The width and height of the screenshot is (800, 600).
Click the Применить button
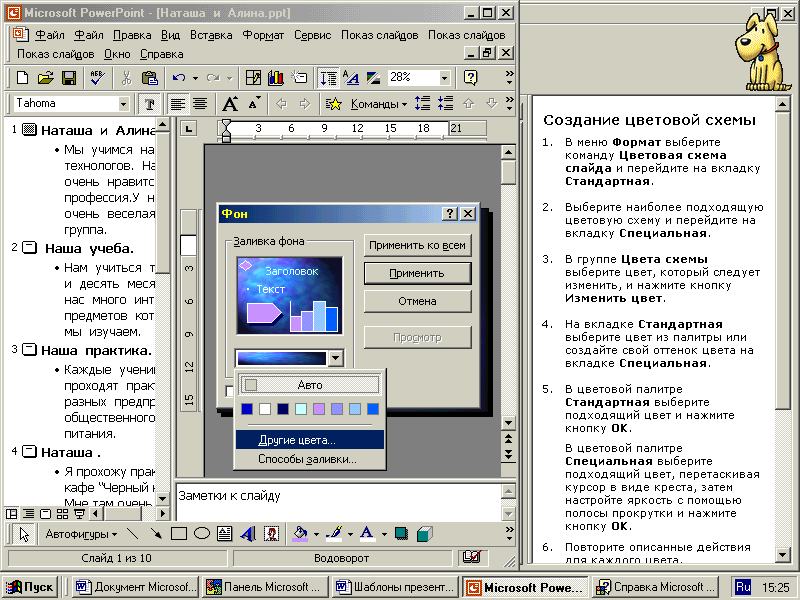pyautogui.click(x=417, y=273)
